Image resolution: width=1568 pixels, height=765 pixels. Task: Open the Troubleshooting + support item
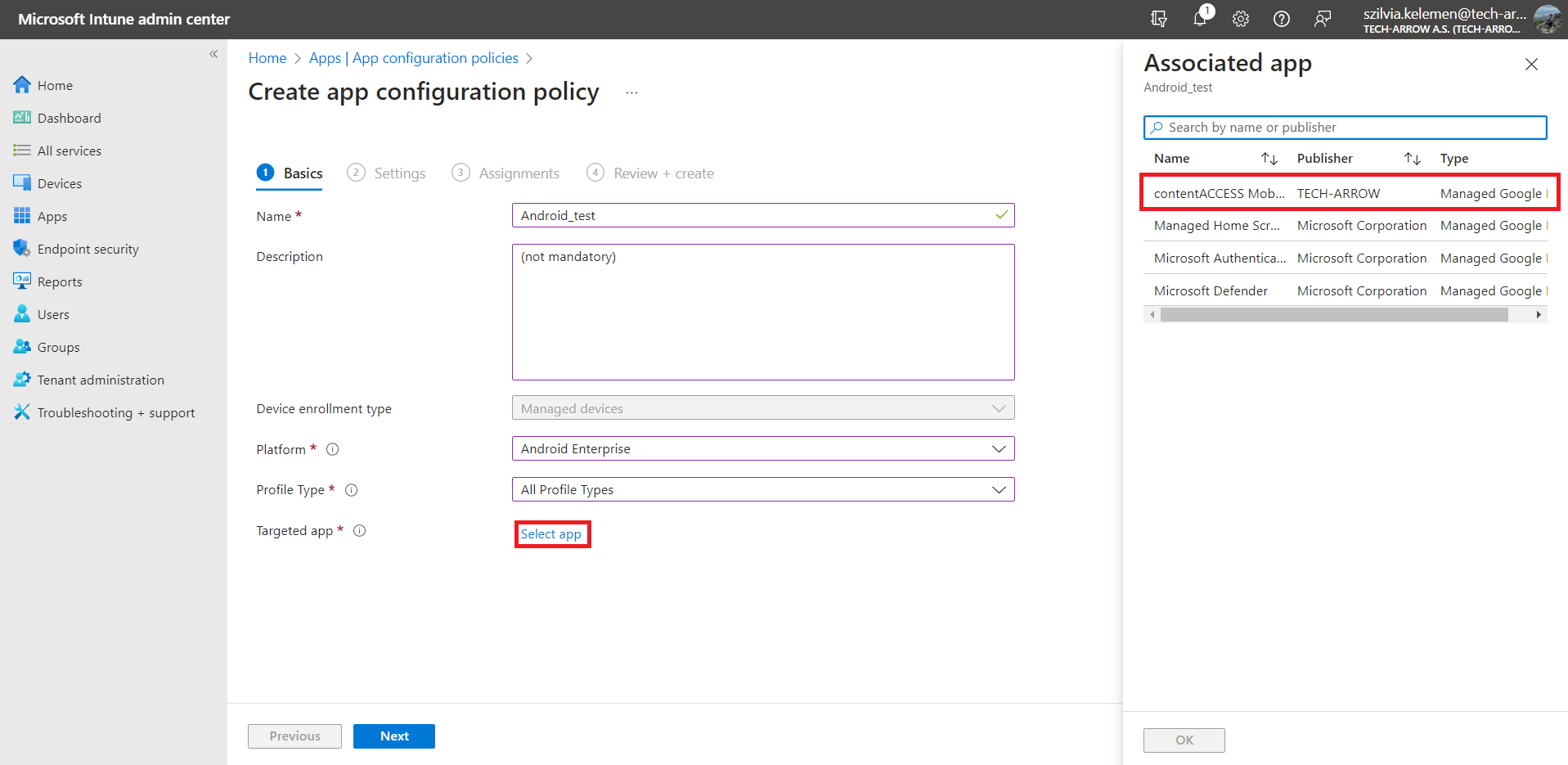(x=115, y=412)
